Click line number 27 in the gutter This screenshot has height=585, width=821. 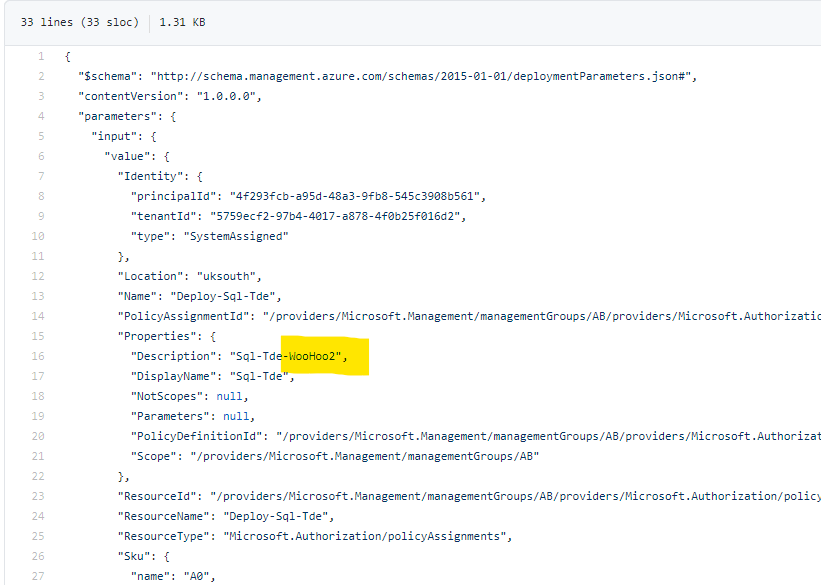(38, 576)
